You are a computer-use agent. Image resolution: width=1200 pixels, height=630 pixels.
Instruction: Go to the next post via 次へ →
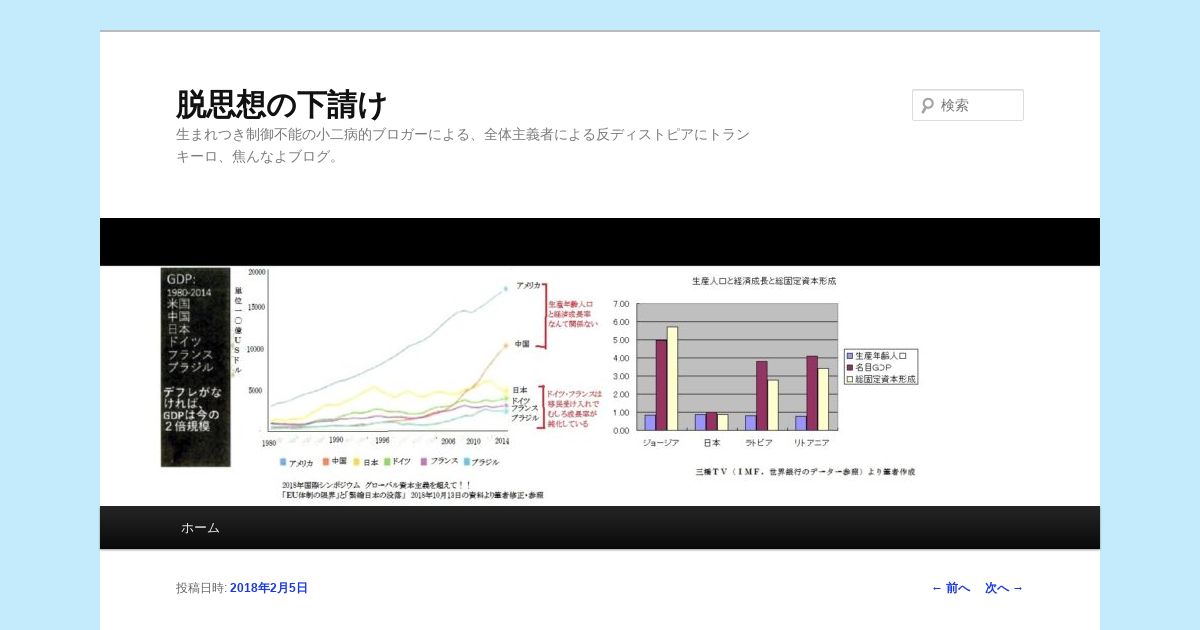[1004, 588]
